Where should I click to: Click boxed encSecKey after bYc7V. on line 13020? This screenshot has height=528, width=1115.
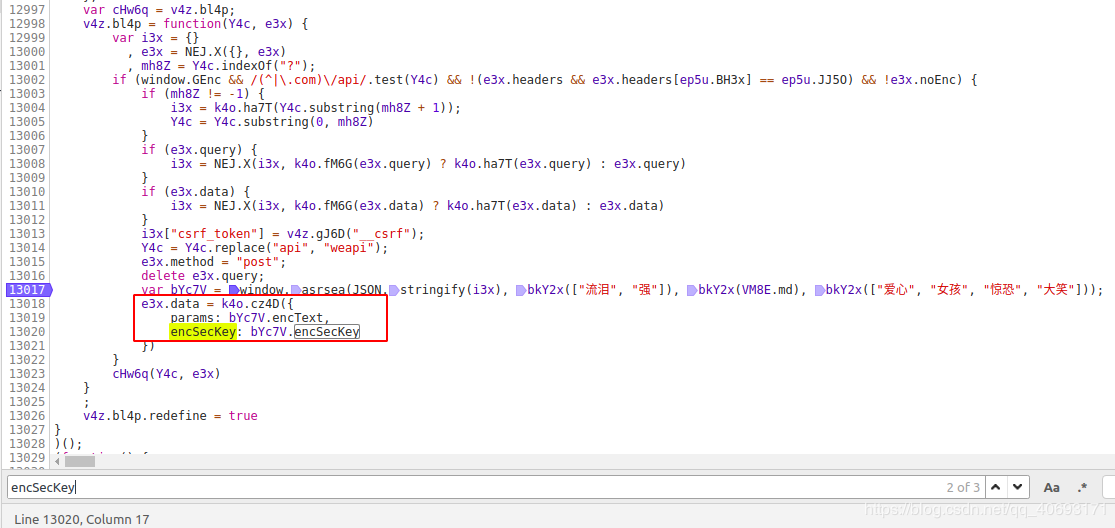coord(327,332)
